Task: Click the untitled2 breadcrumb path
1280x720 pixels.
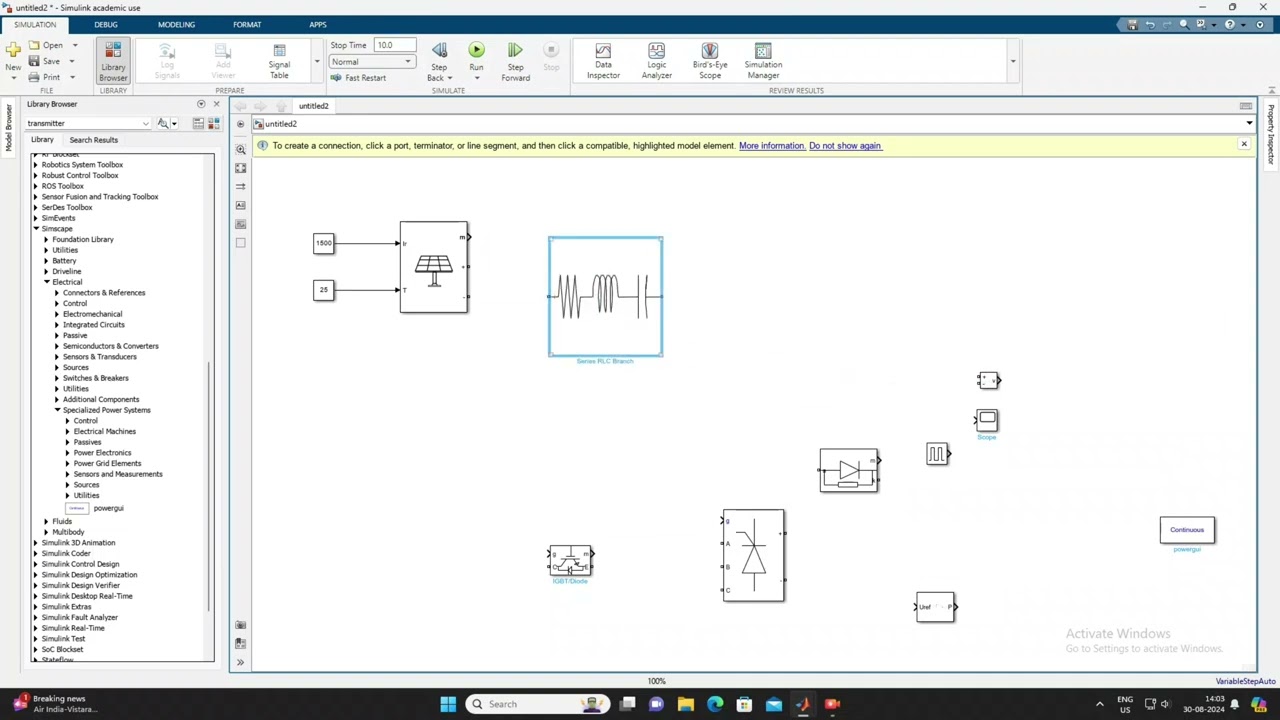Action: tap(281, 124)
